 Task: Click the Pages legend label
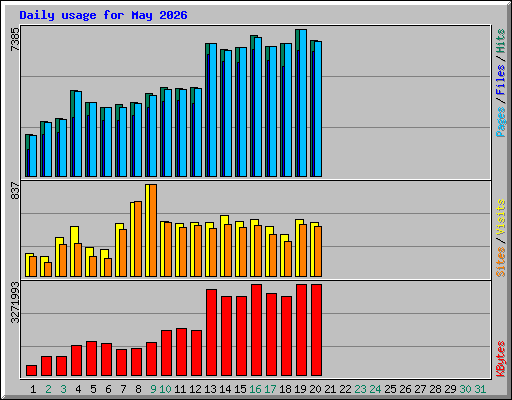(500, 122)
